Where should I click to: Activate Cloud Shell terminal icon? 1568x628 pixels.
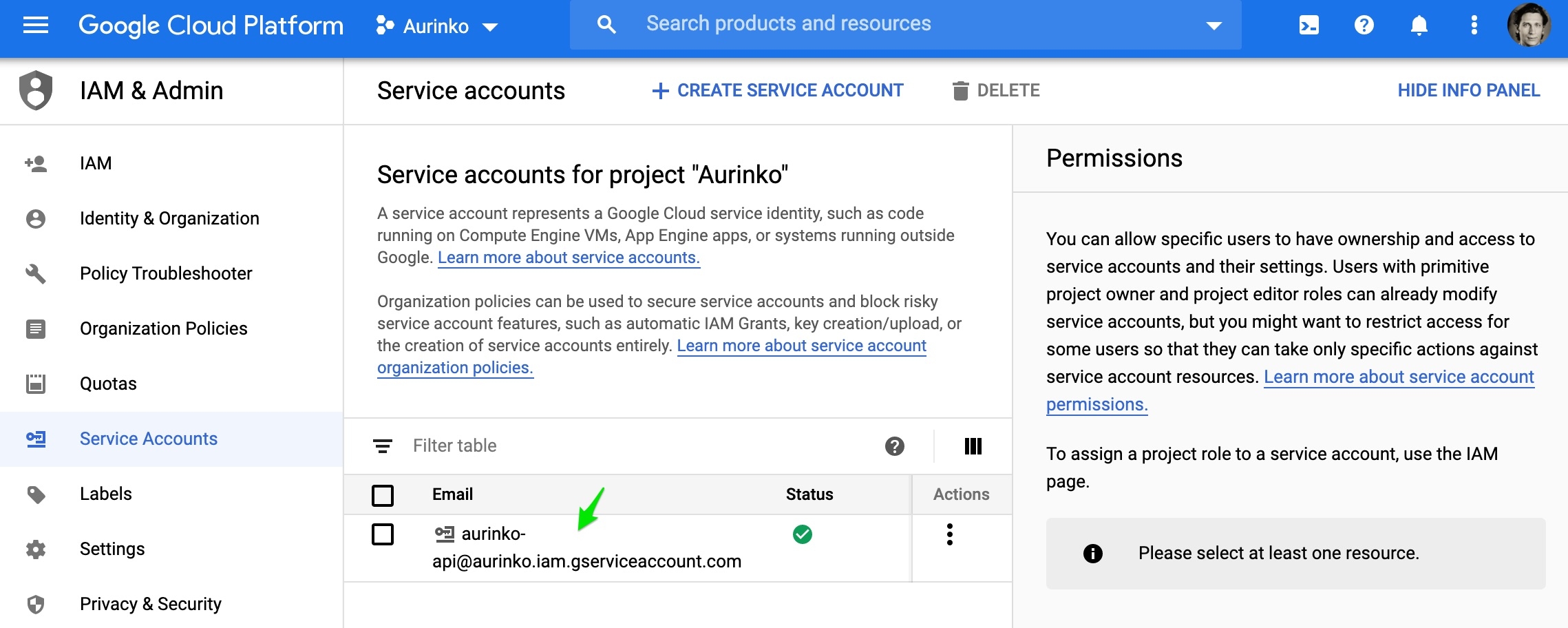(x=1309, y=25)
